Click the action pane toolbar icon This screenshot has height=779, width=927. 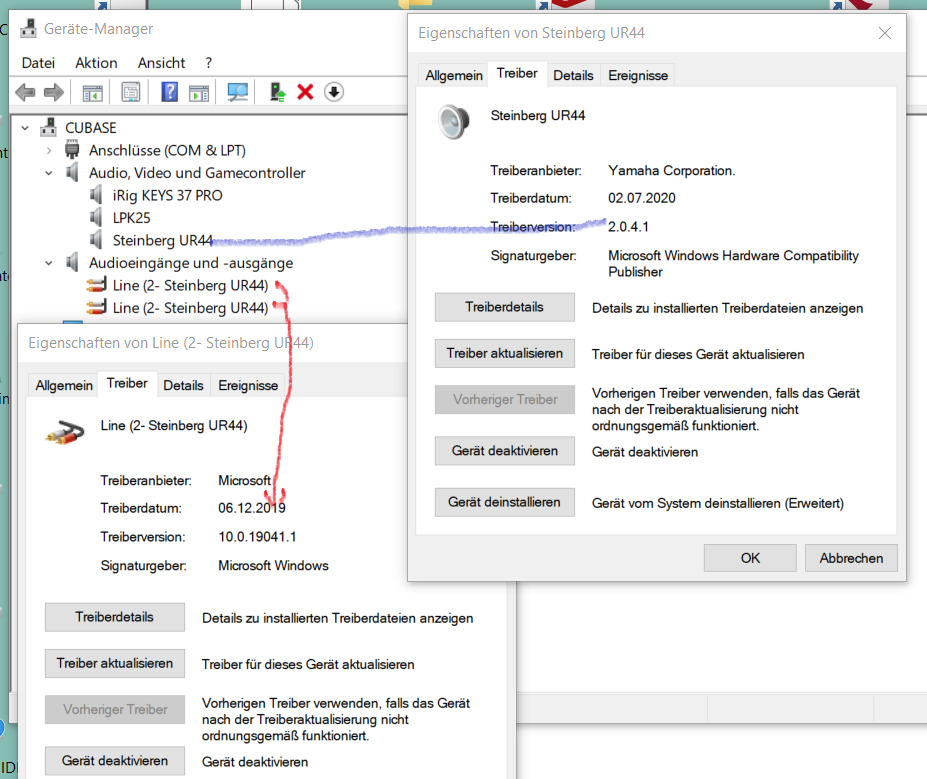pos(199,92)
